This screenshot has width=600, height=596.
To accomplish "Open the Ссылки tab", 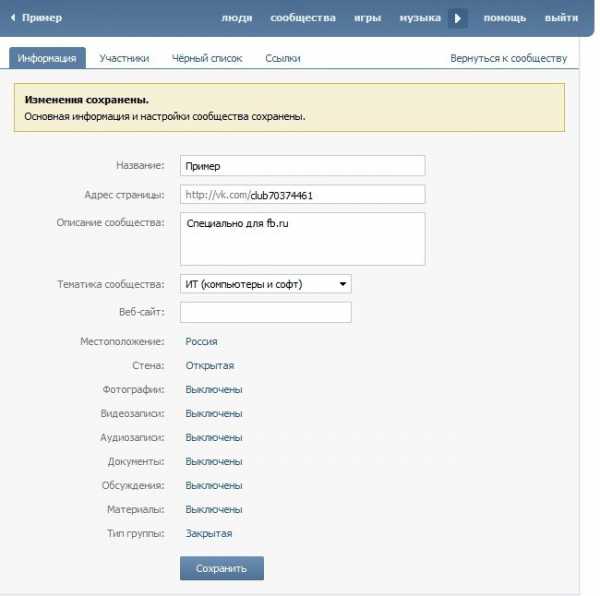I will (283, 59).
